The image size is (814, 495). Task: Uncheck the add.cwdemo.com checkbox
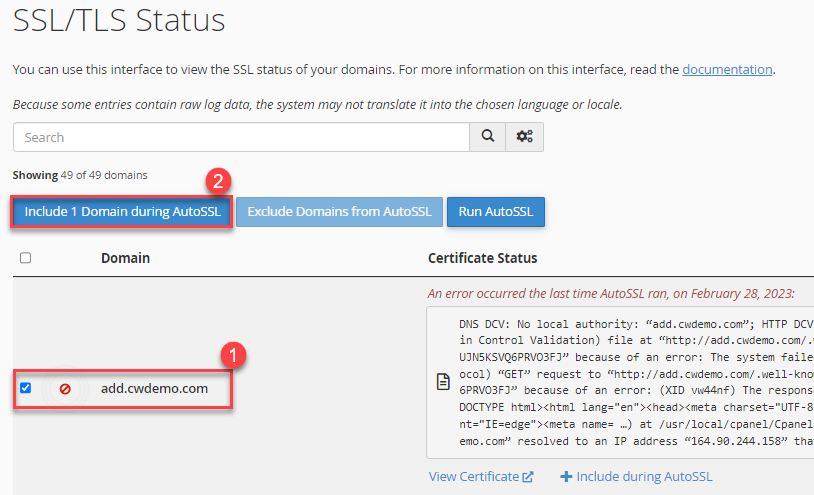[26, 388]
